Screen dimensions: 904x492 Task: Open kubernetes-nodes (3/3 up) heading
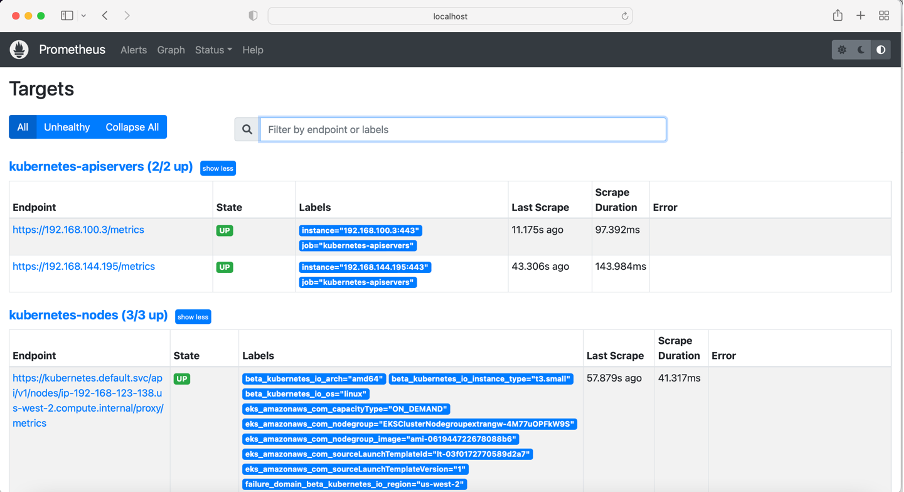(x=88, y=315)
